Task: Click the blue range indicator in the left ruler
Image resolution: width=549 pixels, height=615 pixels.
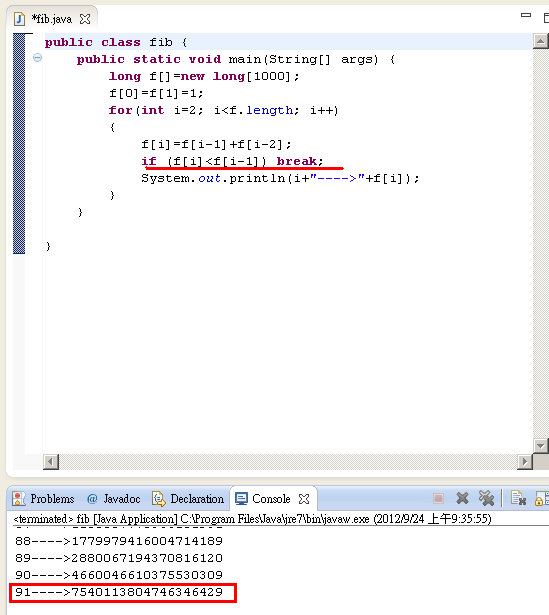Action: 19,144
